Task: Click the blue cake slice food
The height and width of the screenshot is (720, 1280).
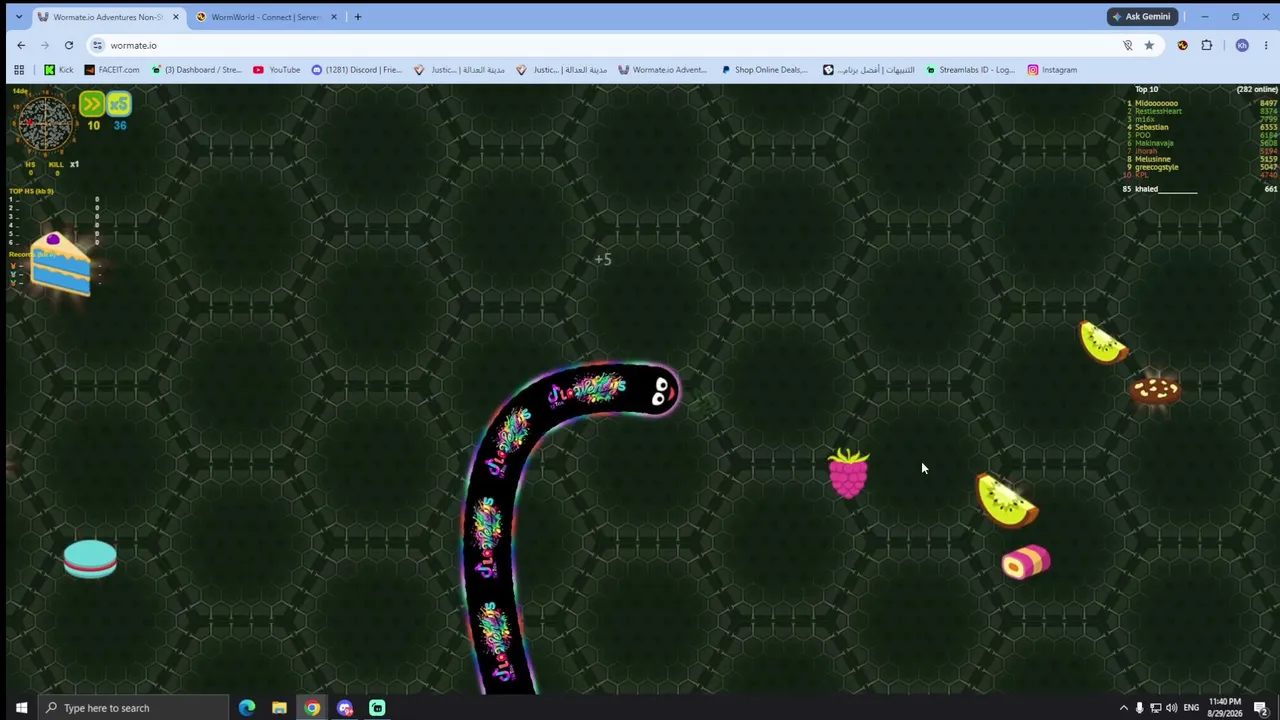Action: click(x=60, y=264)
